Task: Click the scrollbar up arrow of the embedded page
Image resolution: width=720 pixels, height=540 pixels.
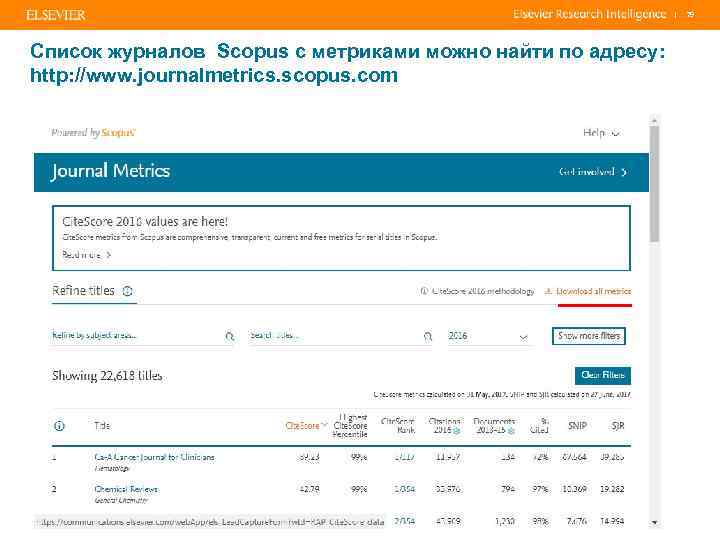Action: (x=654, y=120)
